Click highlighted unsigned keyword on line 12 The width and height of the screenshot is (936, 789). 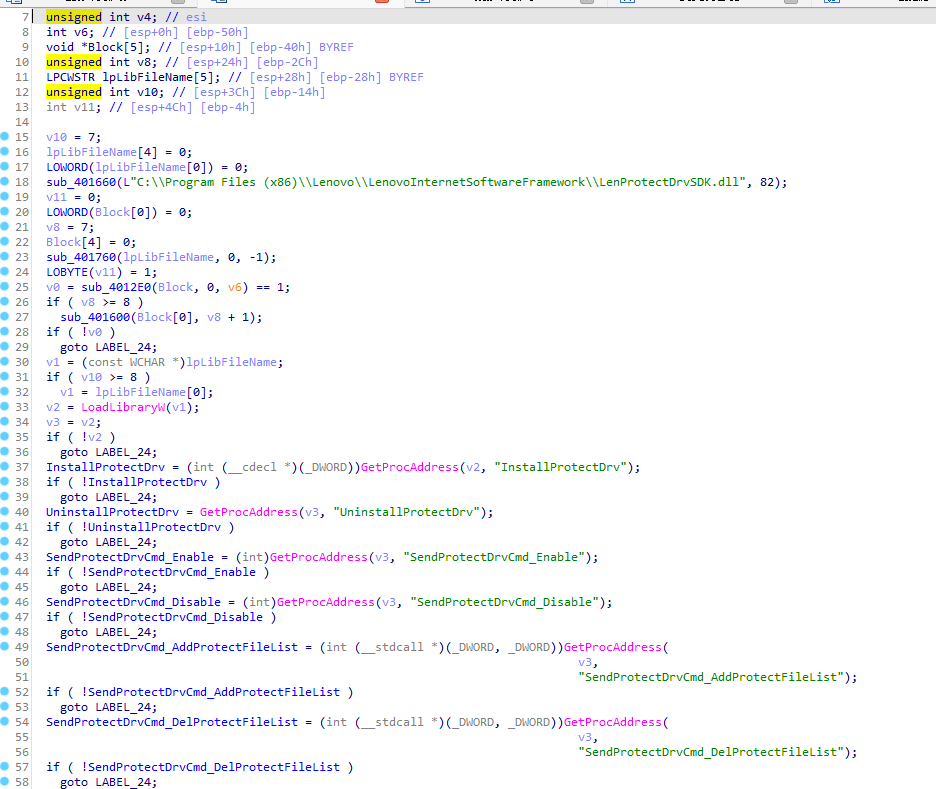74,92
